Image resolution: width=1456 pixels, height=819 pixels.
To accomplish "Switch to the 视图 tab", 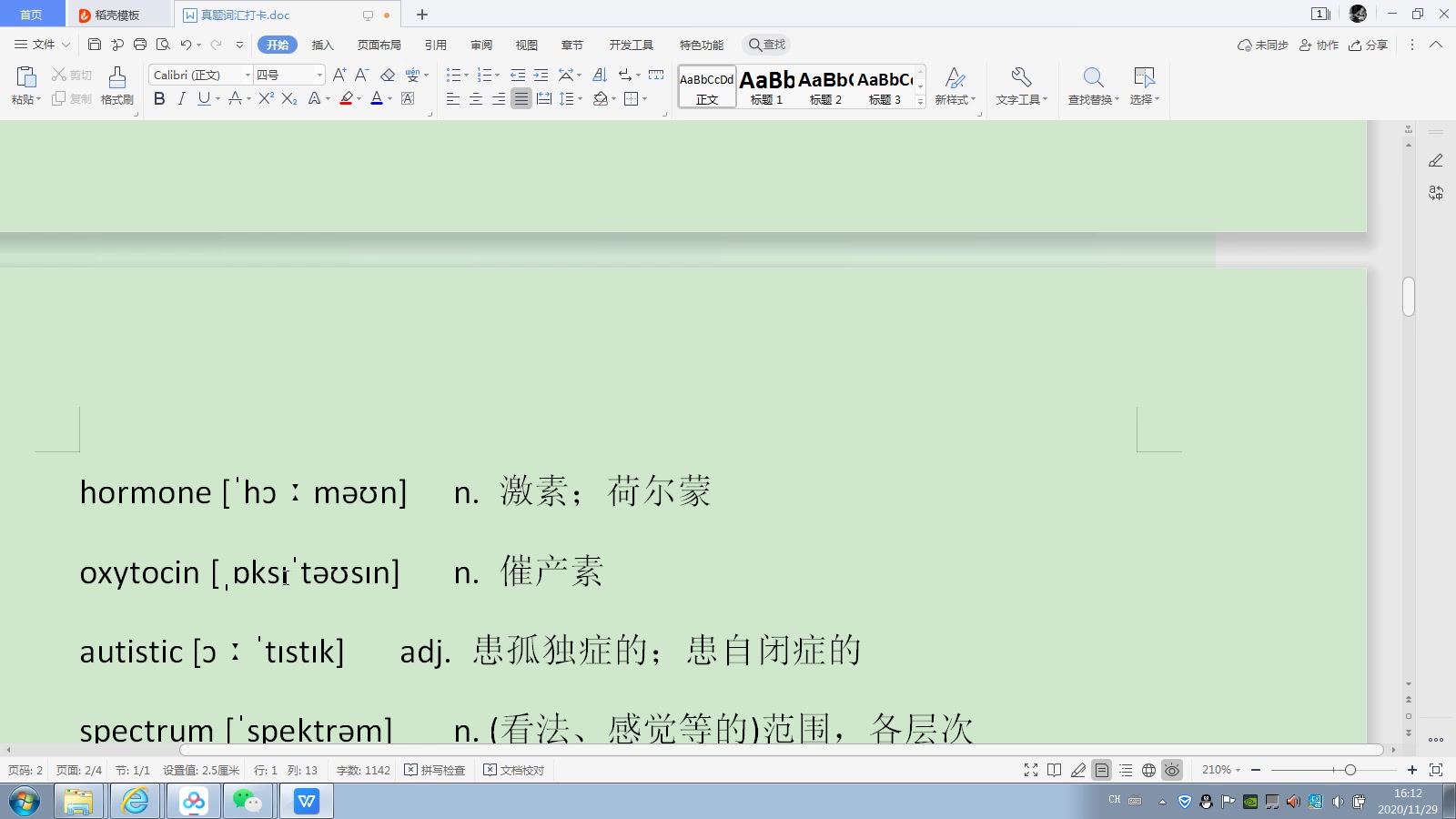I will [x=527, y=45].
